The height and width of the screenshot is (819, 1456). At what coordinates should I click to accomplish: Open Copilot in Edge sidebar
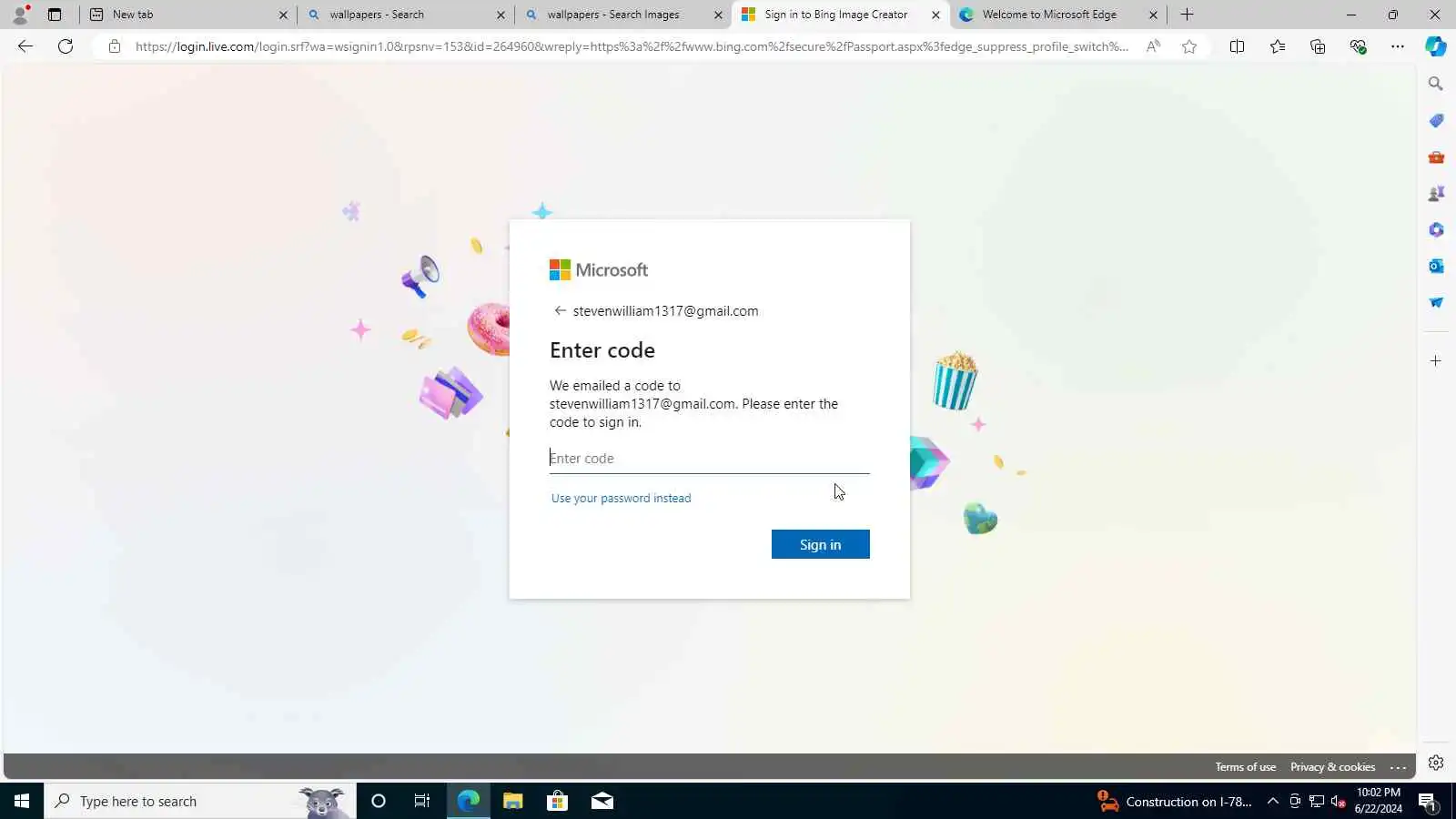point(1436,46)
